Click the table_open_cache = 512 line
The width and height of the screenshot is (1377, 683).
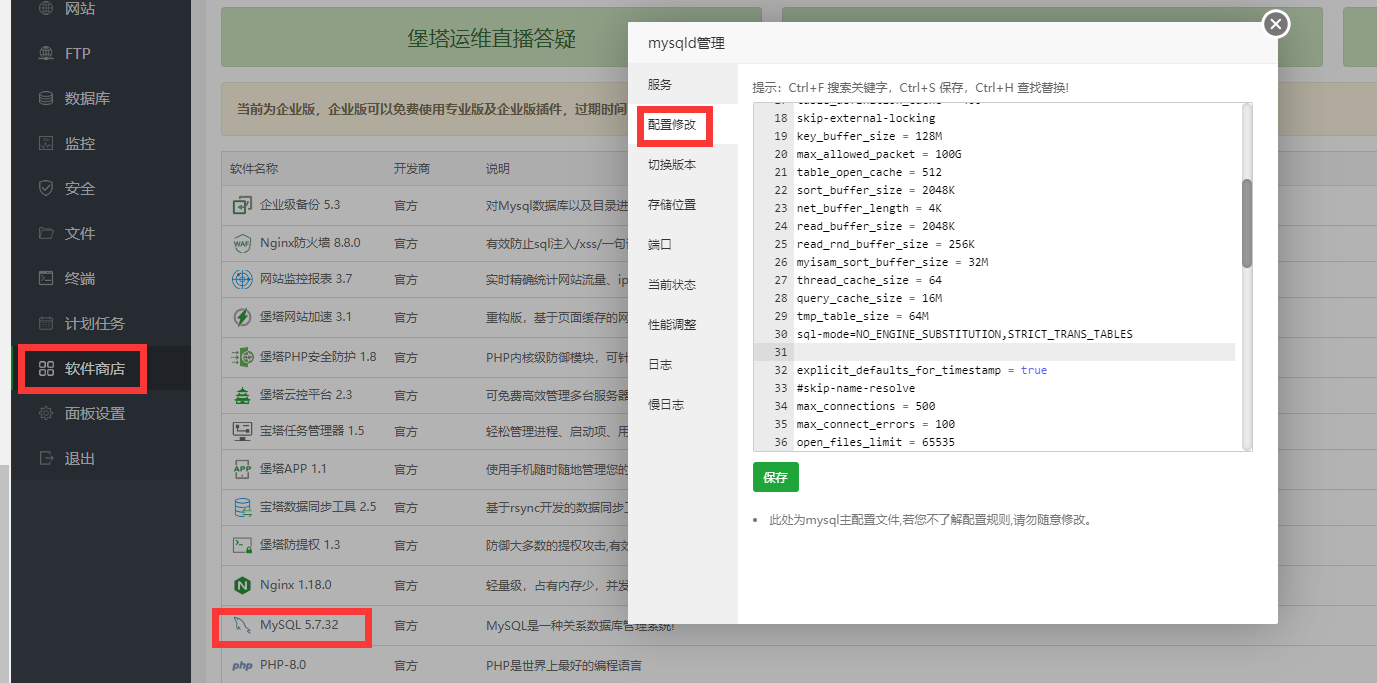coord(869,172)
